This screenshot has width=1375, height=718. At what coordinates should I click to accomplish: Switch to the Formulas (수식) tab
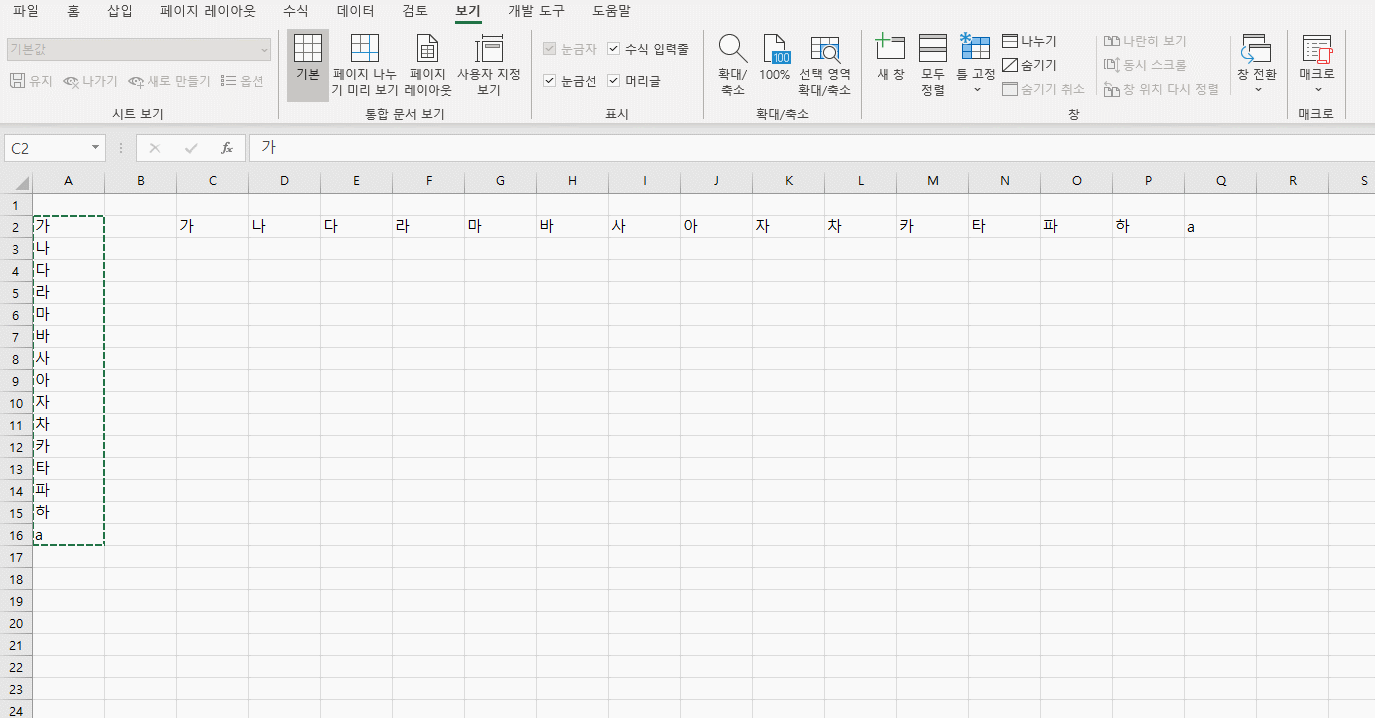tap(296, 12)
